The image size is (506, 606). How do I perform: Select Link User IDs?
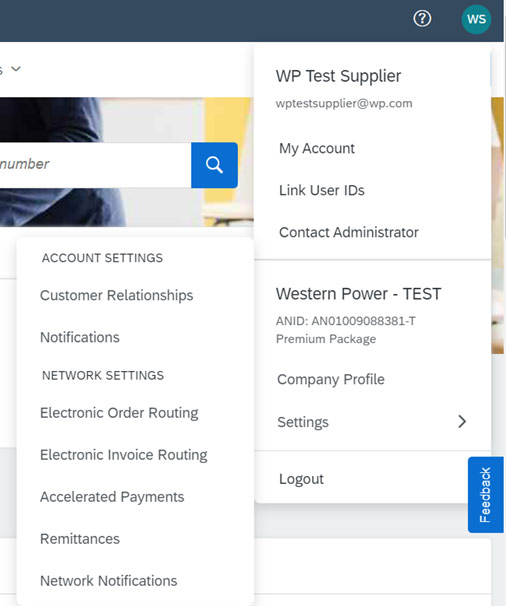point(322,190)
